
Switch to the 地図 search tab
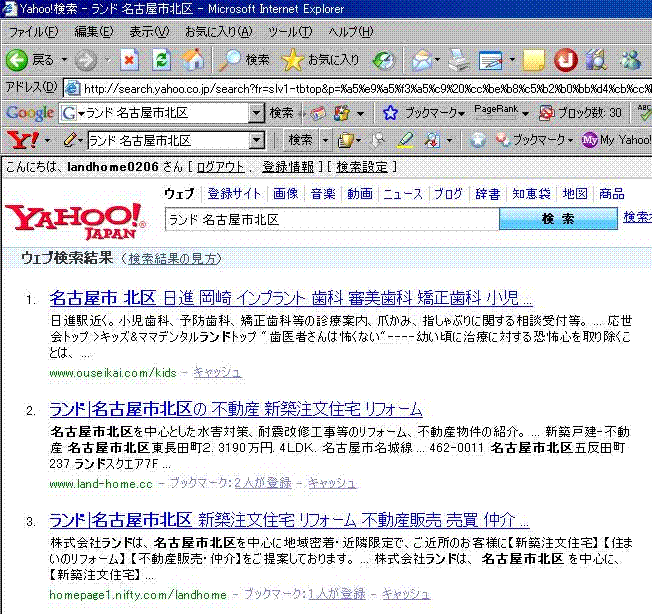tap(575, 194)
